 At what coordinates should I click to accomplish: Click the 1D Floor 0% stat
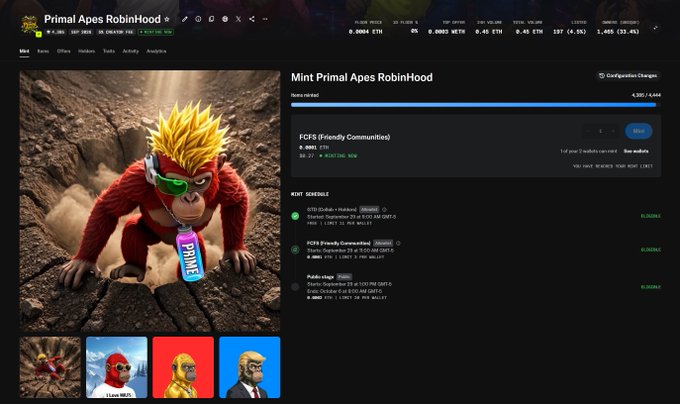tap(406, 27)
